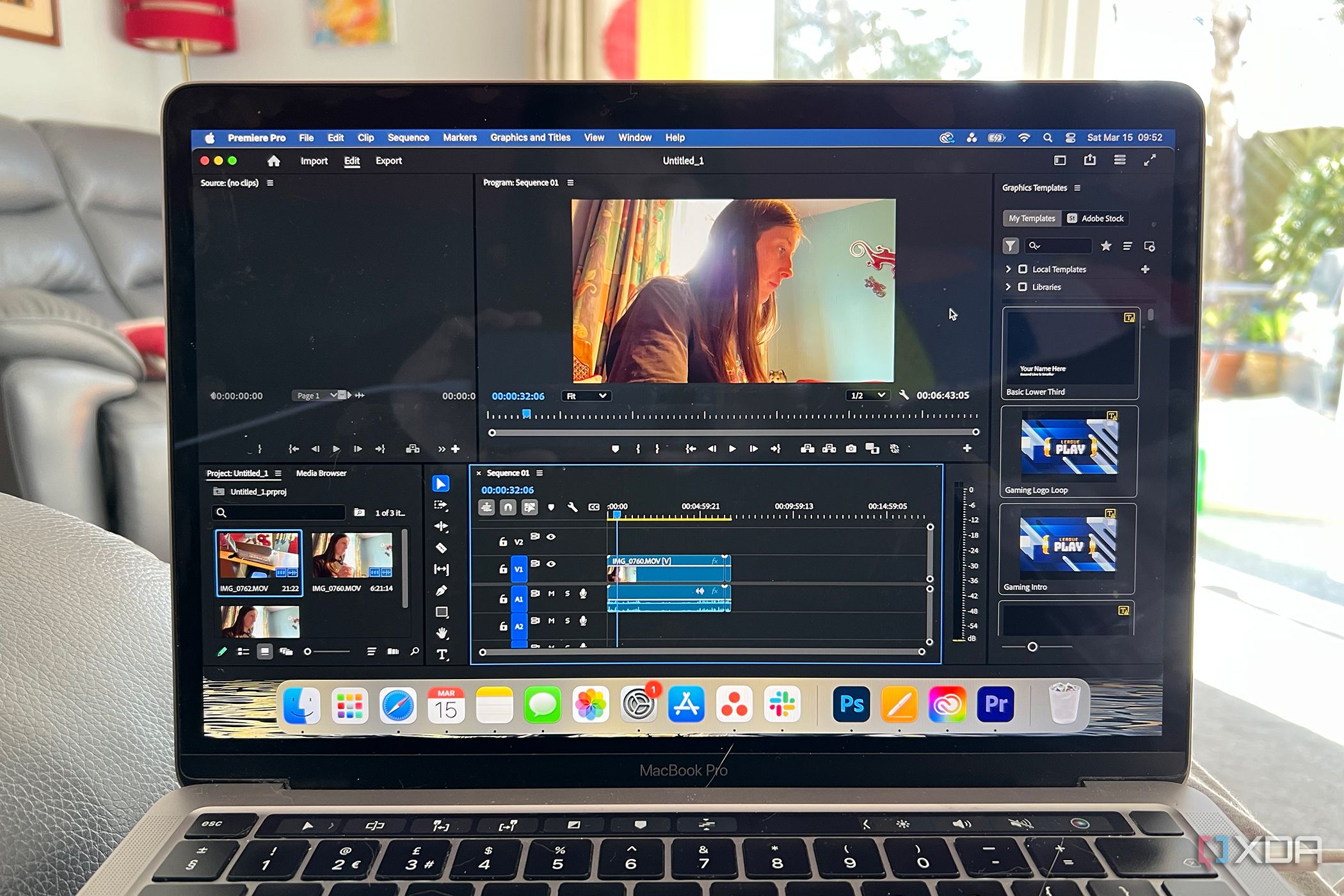Click the Export Frame camera icon under the Program monitor
The height and width of the screenshot is (896, 1344).
pos(851,449)
